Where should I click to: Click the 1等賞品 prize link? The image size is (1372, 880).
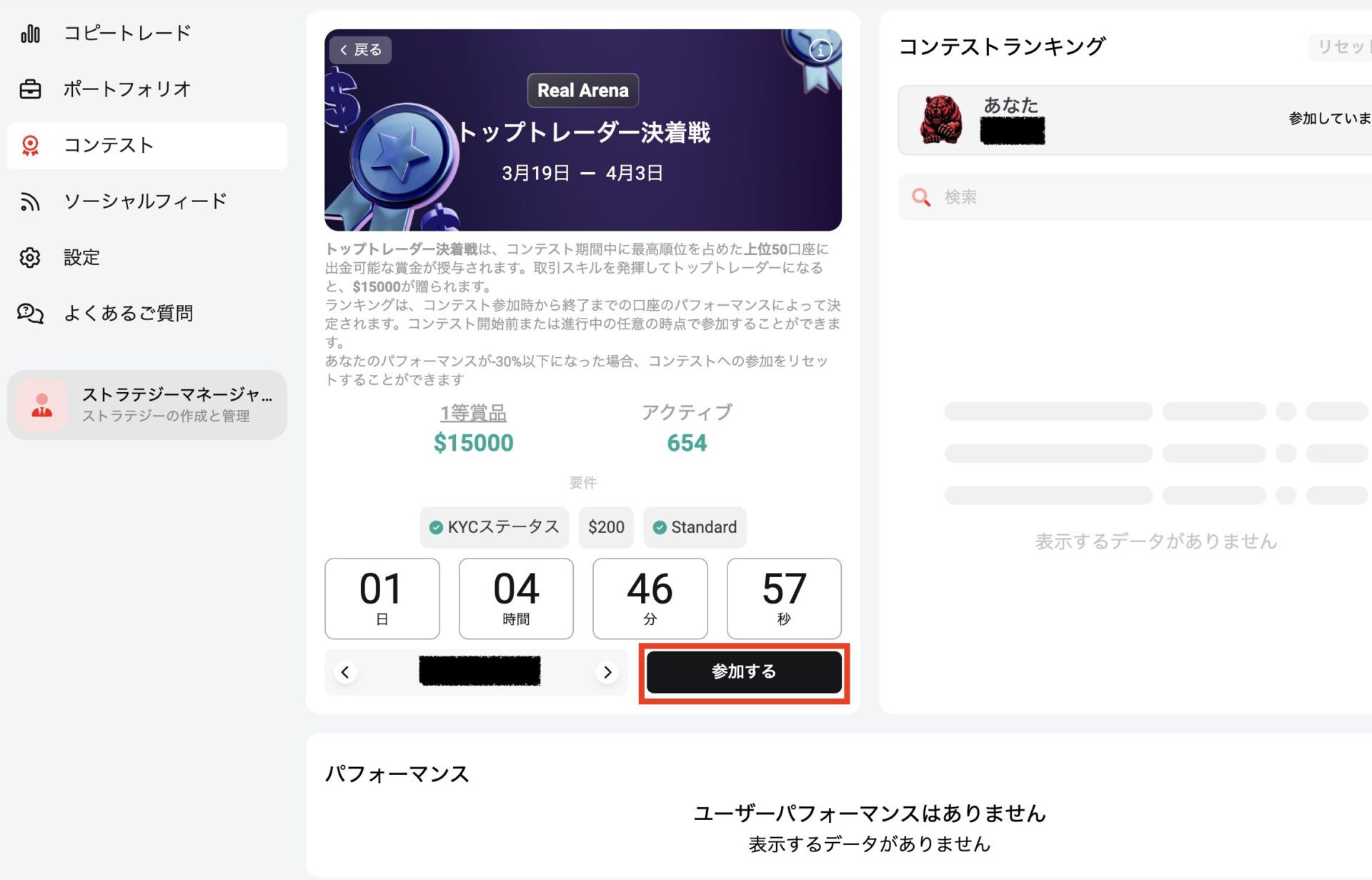pyautogui.click(x=473, y=413)
